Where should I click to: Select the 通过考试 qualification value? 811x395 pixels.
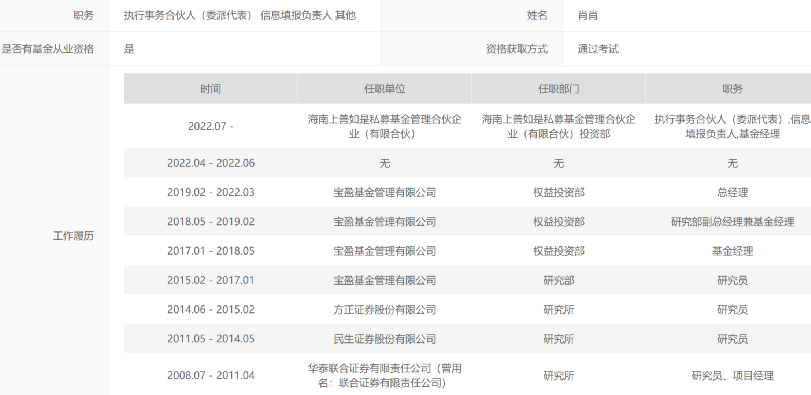click(598, 49)
